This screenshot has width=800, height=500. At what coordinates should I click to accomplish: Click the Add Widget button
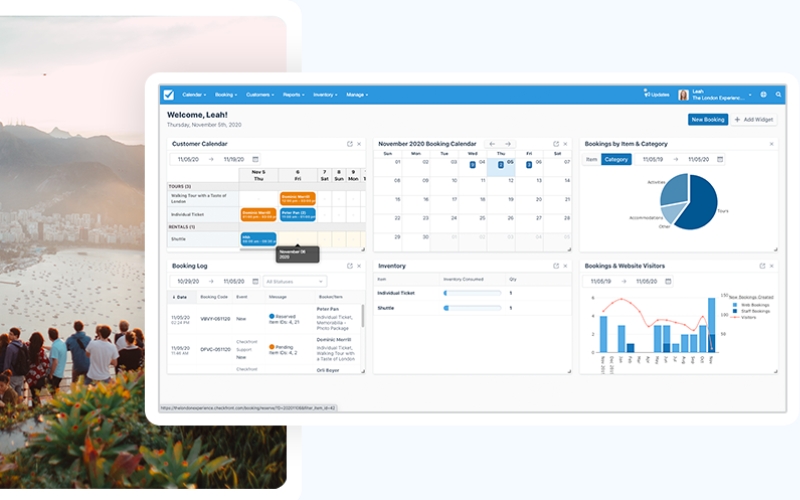[x=753, y=119]
